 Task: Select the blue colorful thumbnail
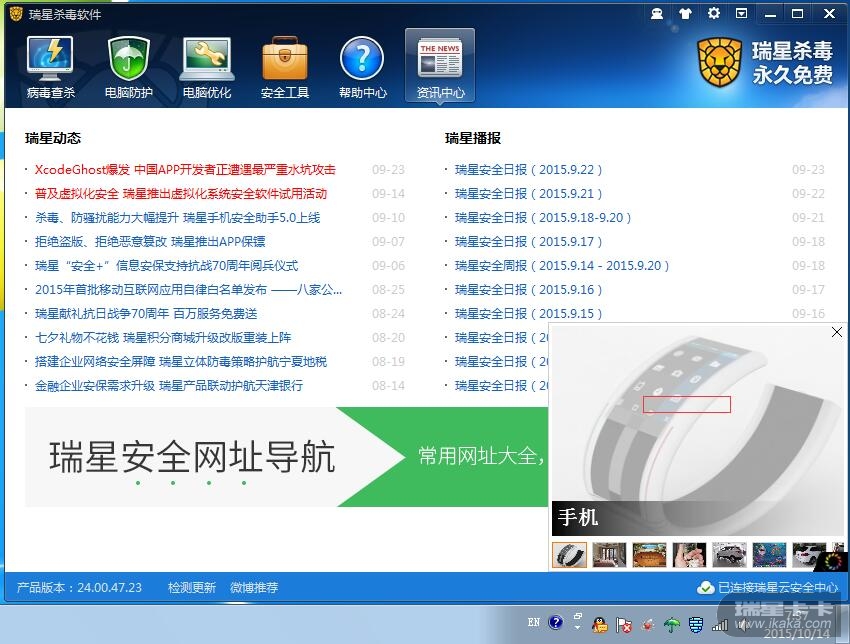(x=769, y=555)
